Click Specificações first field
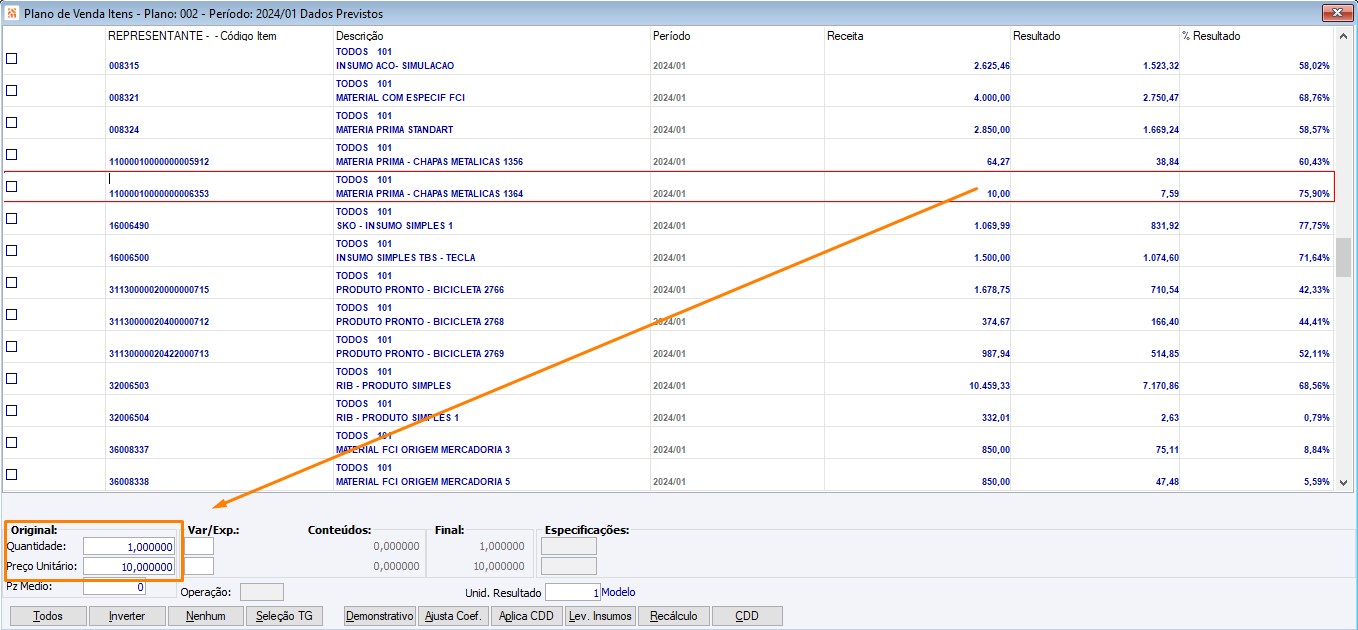1358x630 pixels. point(568,546)
